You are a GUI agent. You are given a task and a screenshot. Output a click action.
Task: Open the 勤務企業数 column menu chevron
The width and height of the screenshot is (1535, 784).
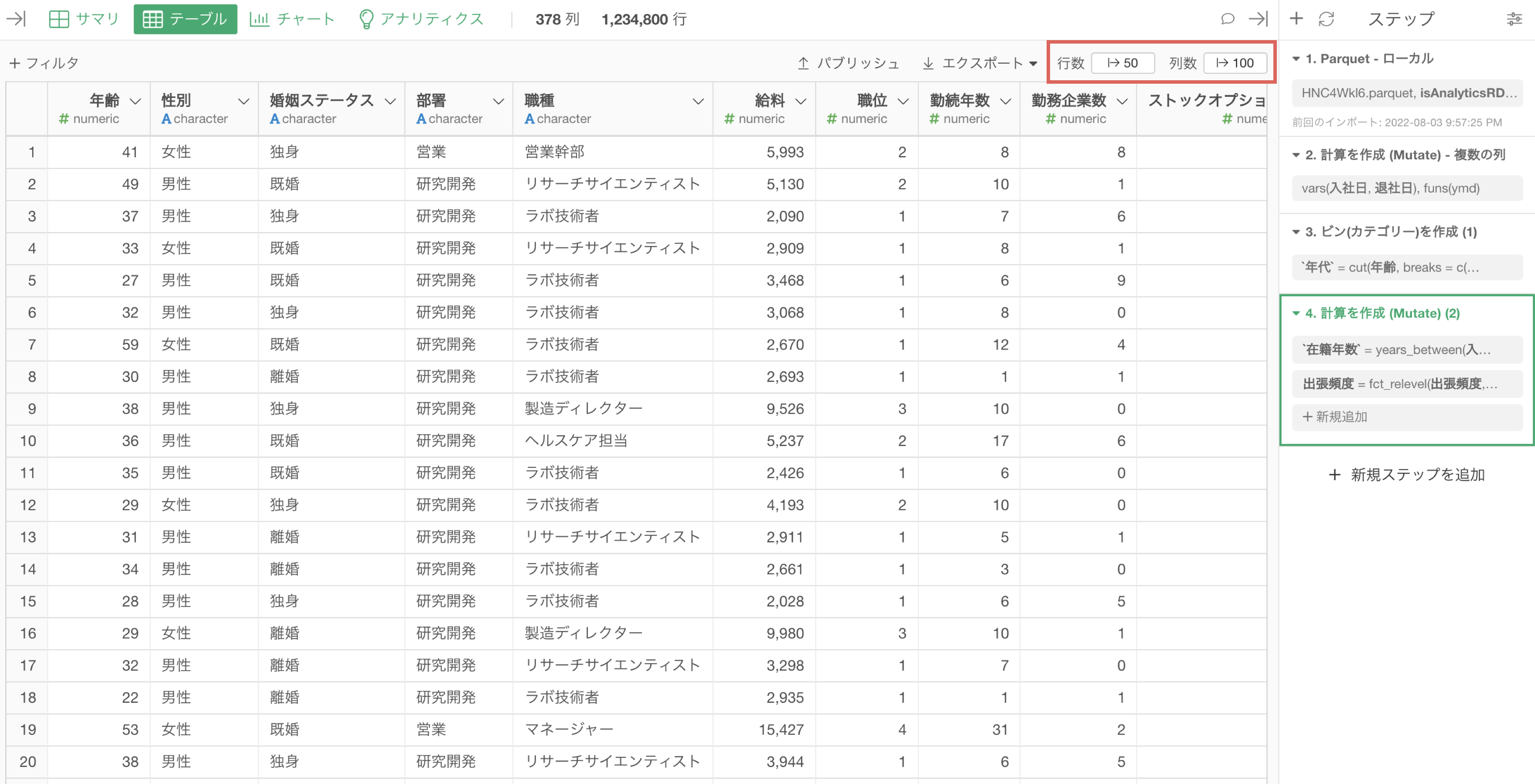pos(1122,101)
